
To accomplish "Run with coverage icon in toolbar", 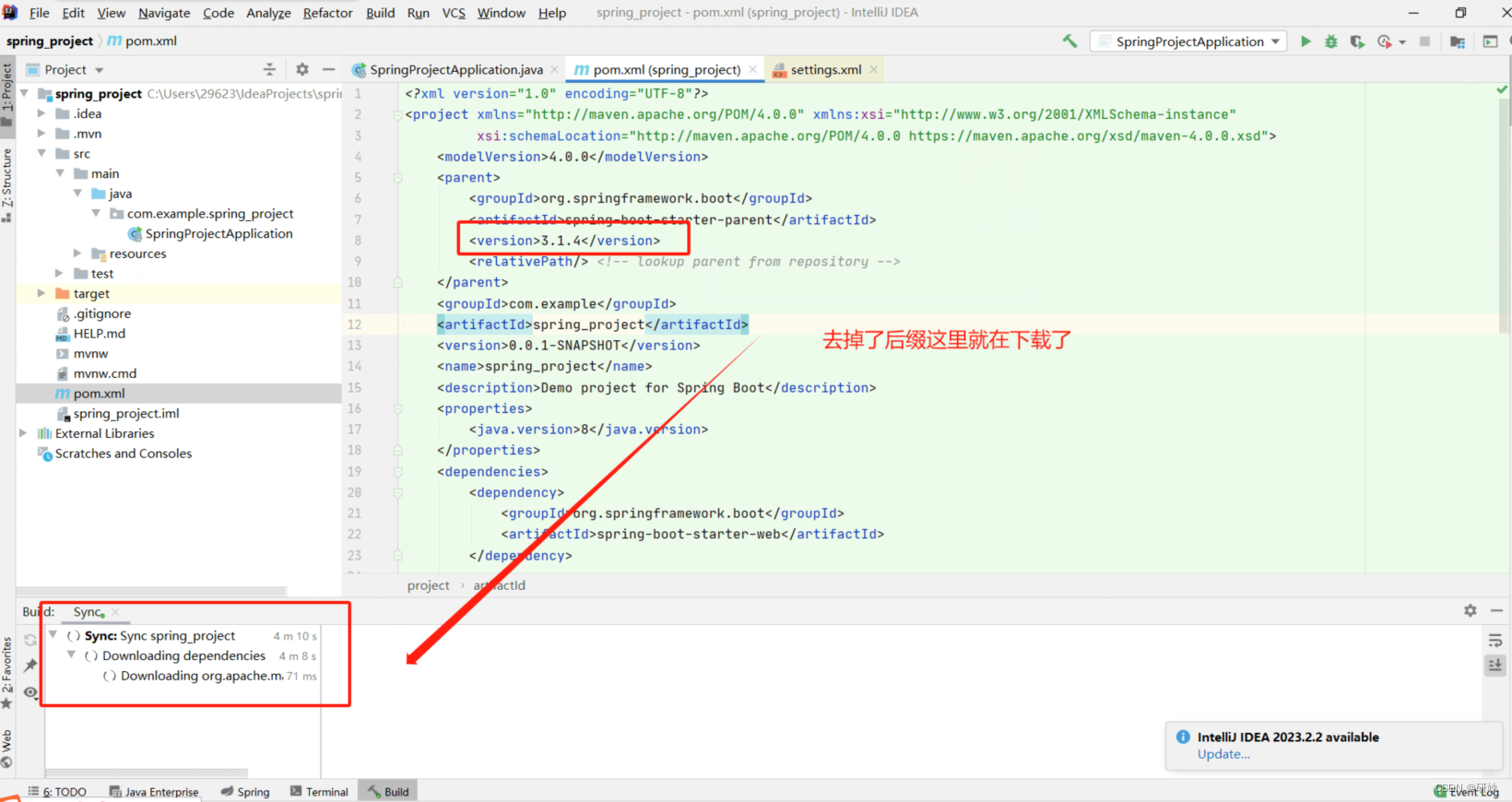I will click(1357, 41).
